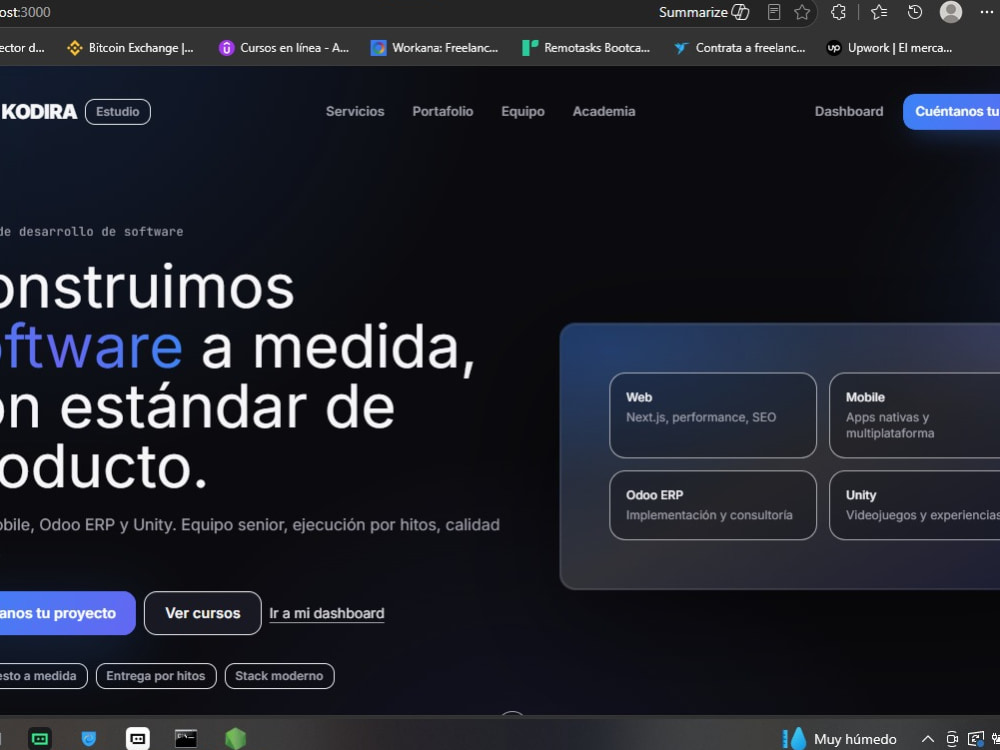Add page to favorites with star icon

802,12
